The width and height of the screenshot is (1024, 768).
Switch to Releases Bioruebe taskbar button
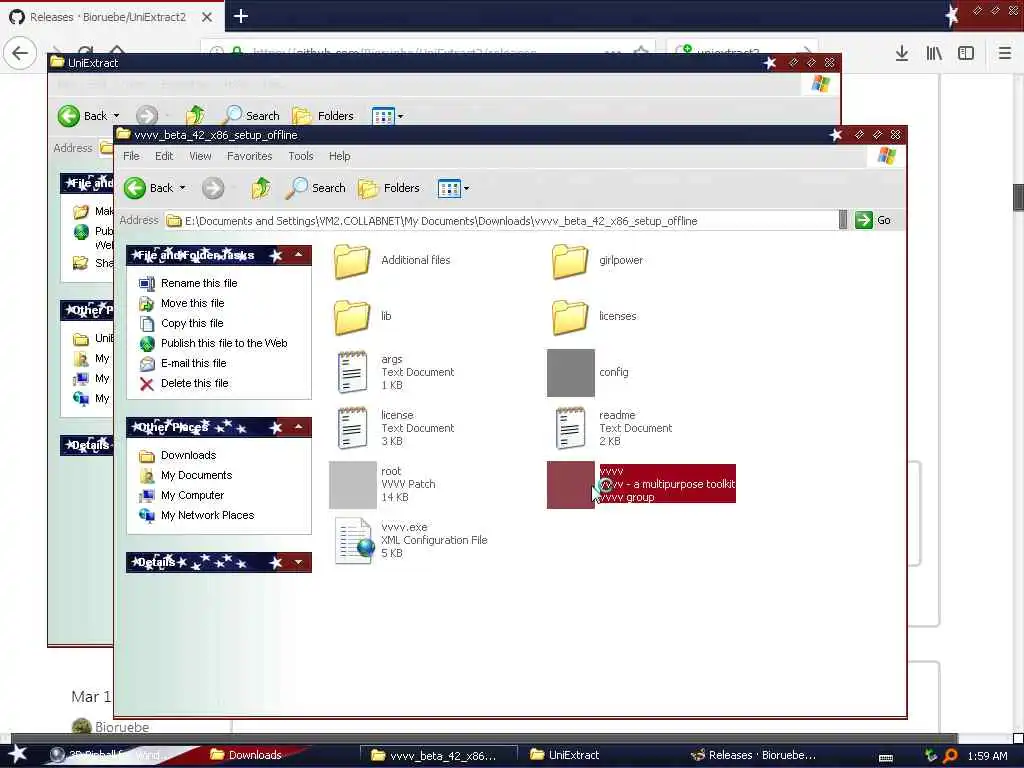[754, 755]
